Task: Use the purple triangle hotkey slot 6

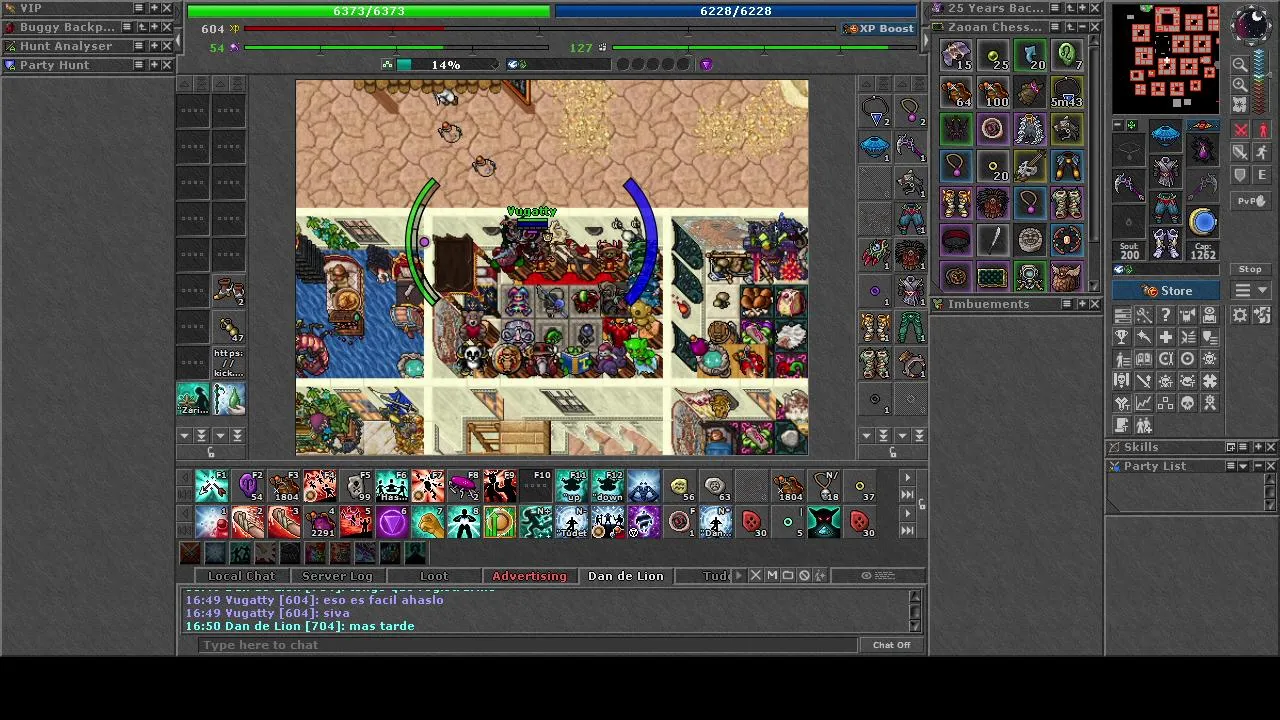Action: (x=392, y=522)
